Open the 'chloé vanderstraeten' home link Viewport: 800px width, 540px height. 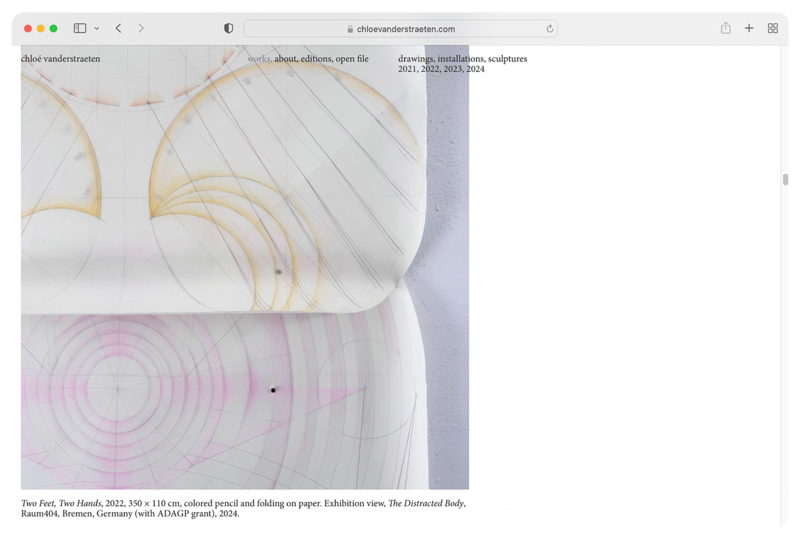coord(60,59)
